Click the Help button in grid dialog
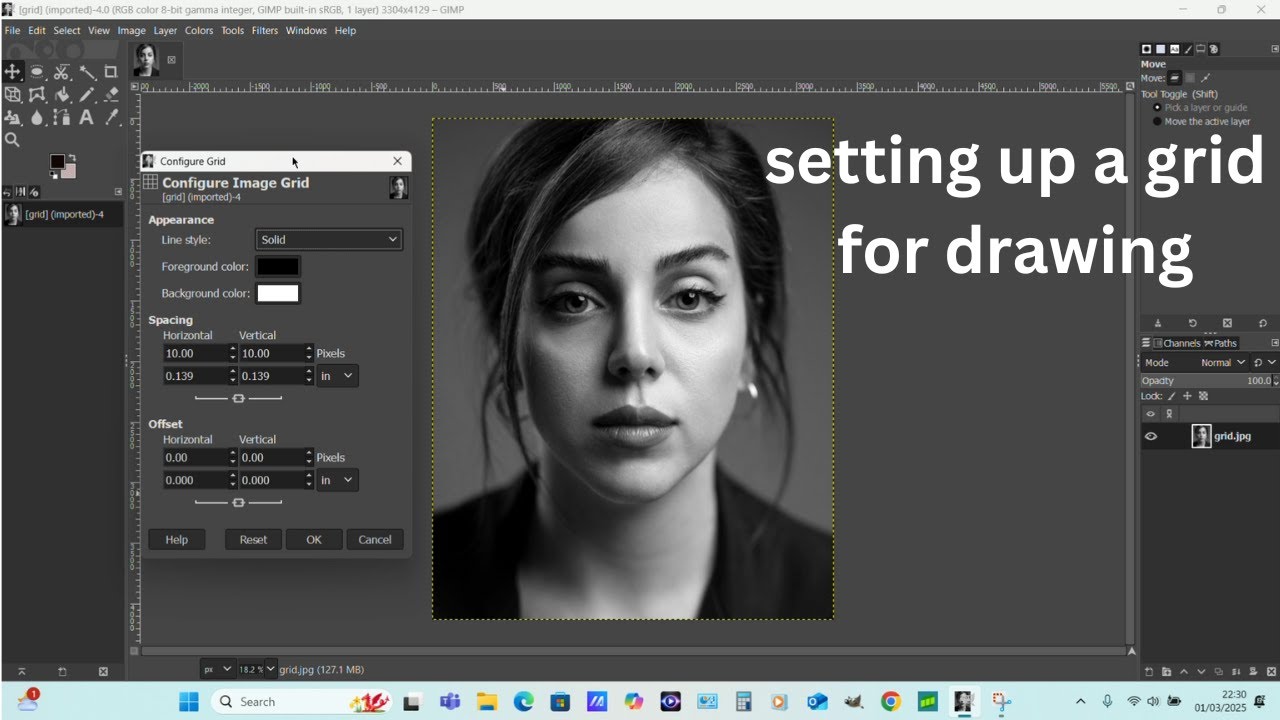The image size is (1280, 720). pos(177,539)
